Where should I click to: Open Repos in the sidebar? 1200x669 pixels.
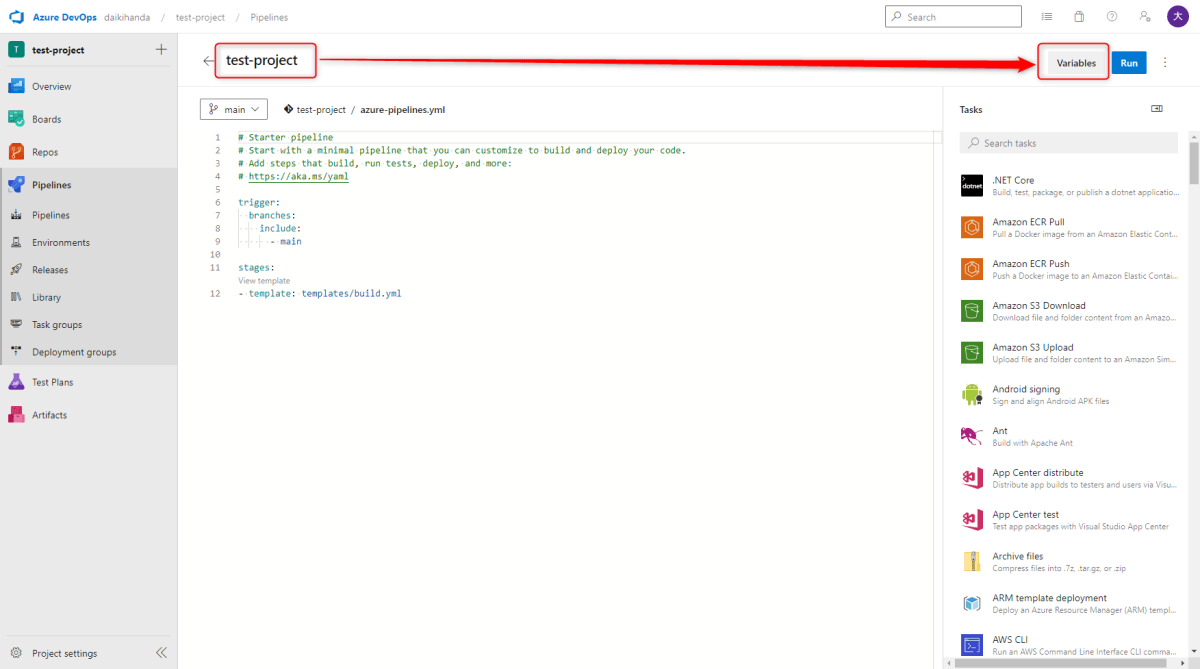(89, 152)
